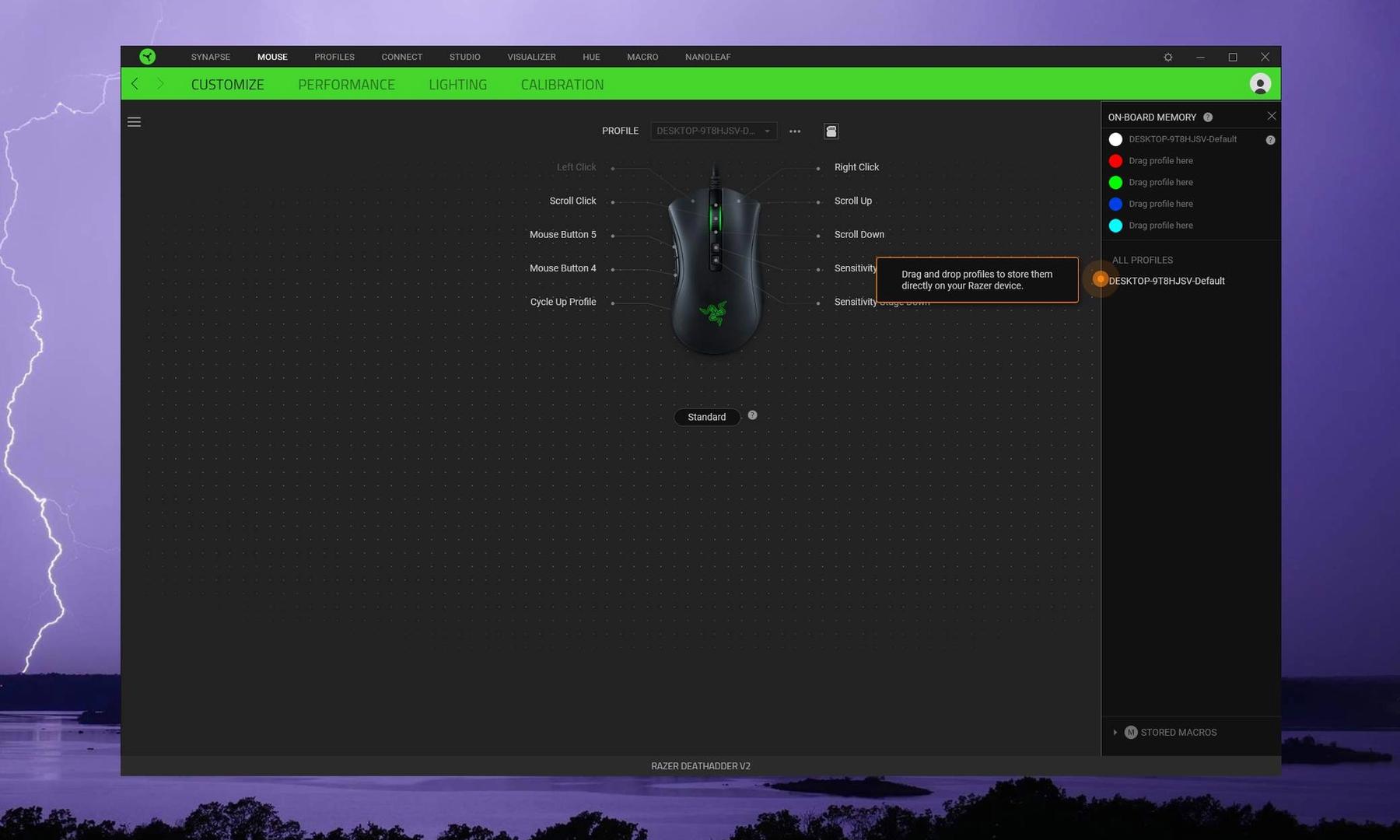
Task: Open the Hue tab
Action: click(x=591, y=57)
